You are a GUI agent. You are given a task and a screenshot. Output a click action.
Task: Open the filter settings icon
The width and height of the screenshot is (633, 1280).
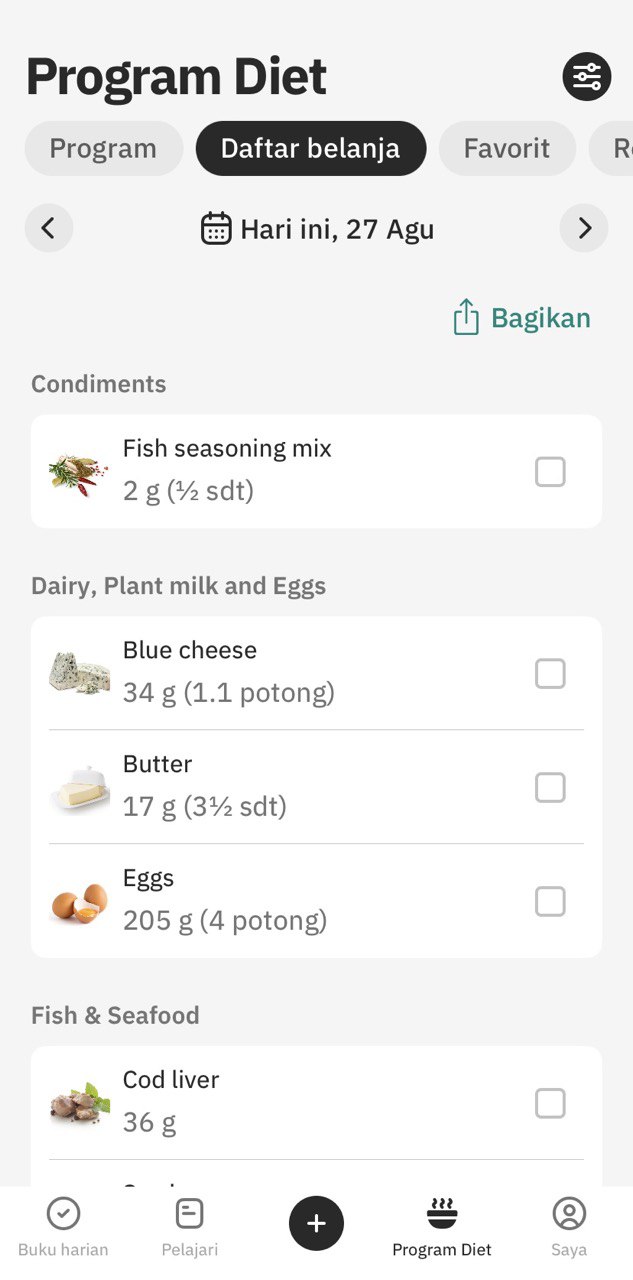(x=586, y=77)
